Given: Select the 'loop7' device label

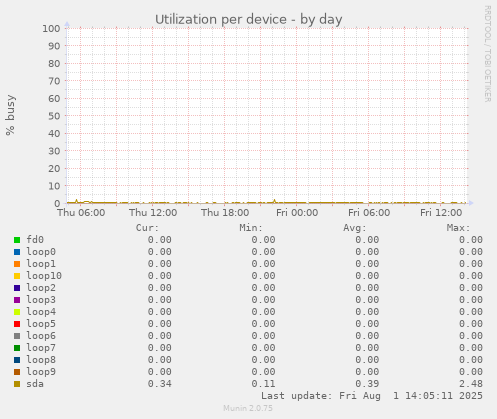Looking at the screenshot, I should point(41,348).
